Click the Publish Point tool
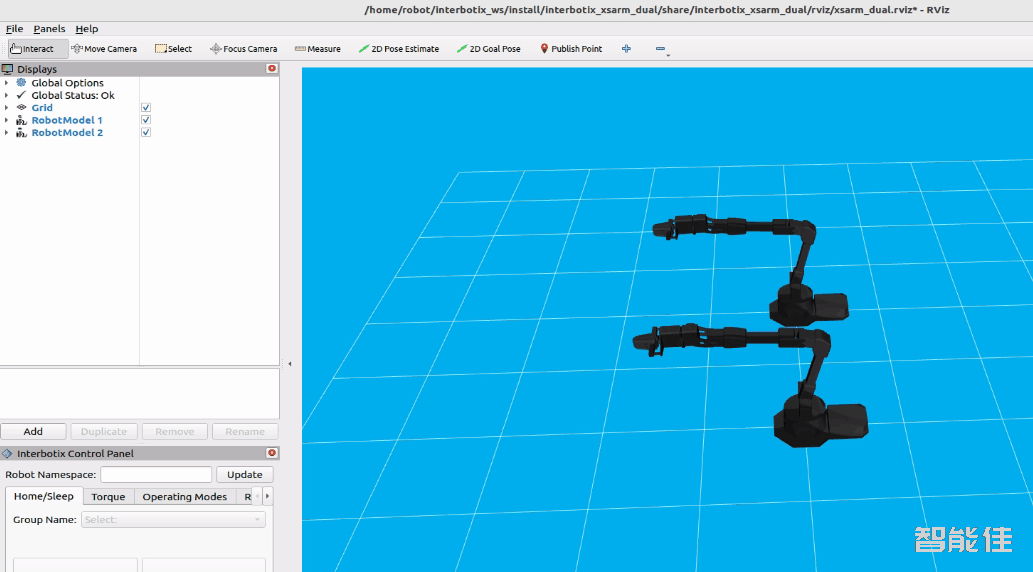Image resolution: width=1033 pixels, height=572 pixels. (x=571, y=49)
